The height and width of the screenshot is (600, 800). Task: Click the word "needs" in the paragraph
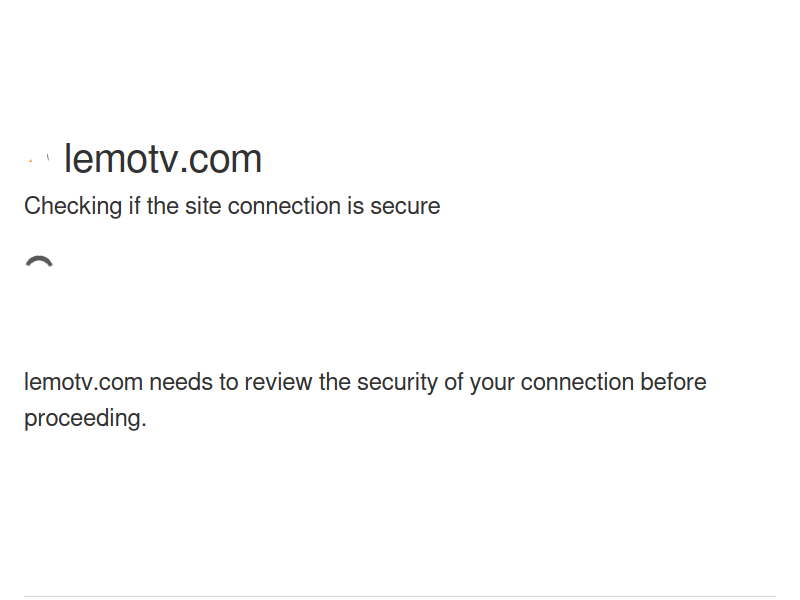180,382
